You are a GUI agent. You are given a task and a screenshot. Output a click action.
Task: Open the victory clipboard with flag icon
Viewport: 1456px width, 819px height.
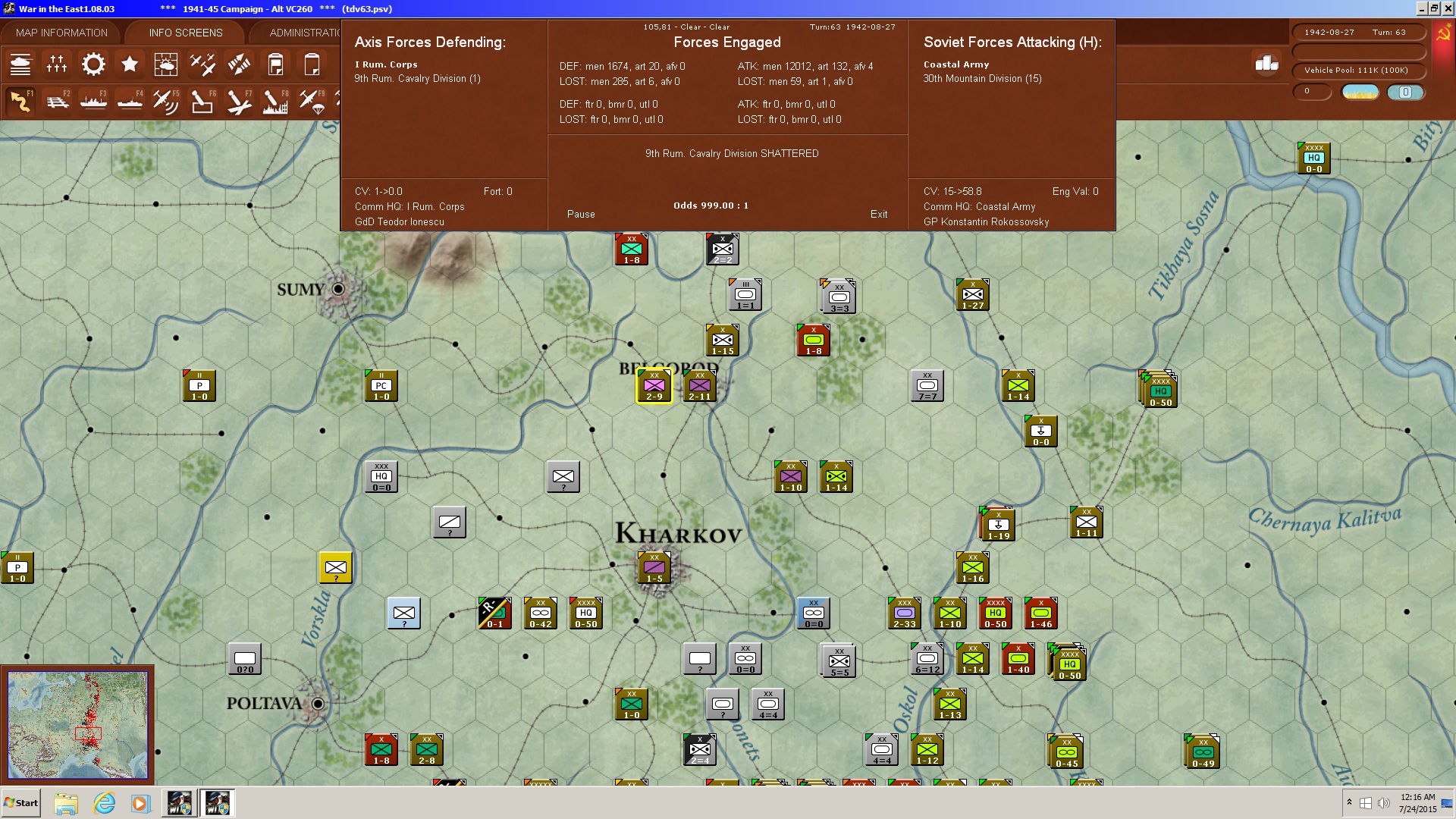pyautogui.click(x=275, y=64)
